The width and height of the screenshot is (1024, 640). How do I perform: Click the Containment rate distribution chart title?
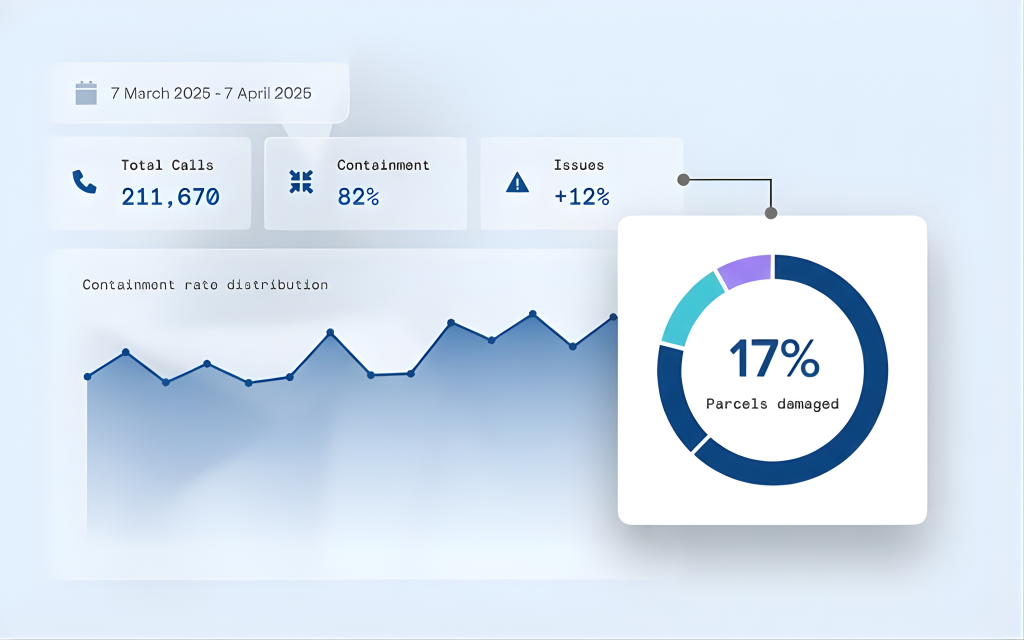205,285
